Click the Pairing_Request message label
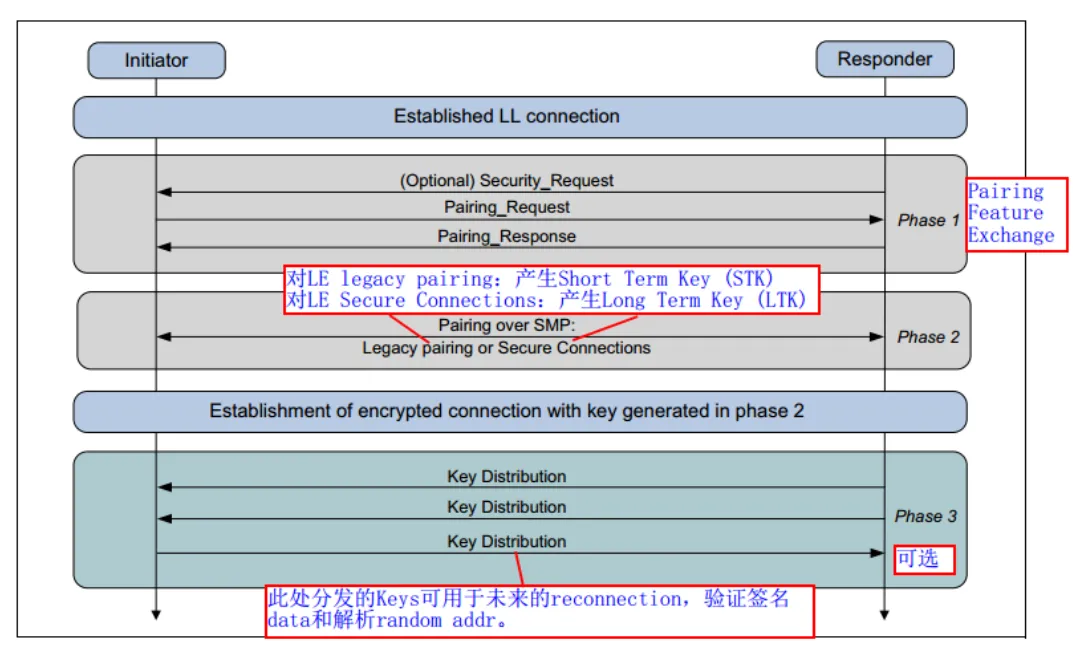1082x651 pixels. click(x=506, y=207)
